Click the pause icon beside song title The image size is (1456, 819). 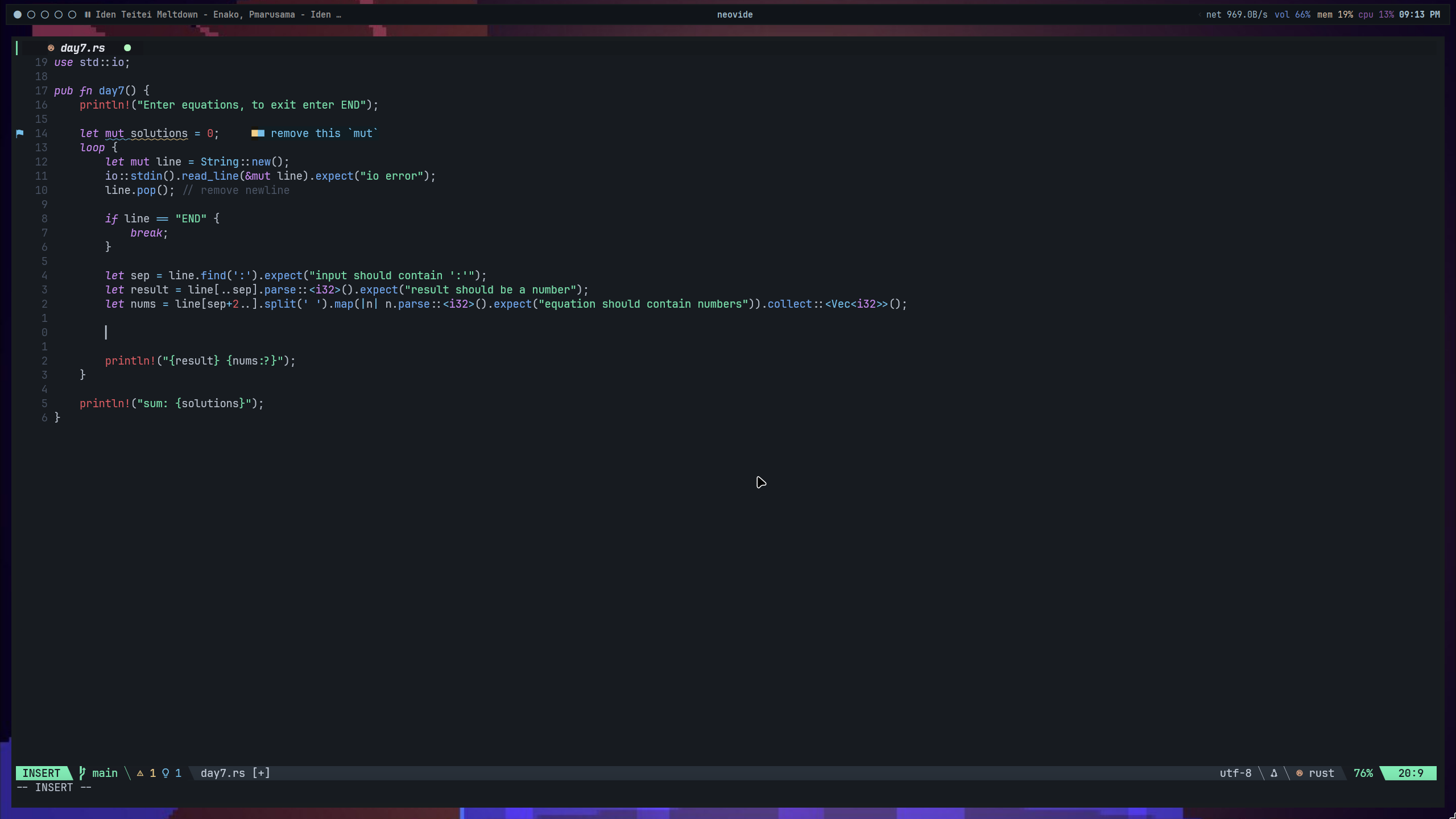pos(88,15)
